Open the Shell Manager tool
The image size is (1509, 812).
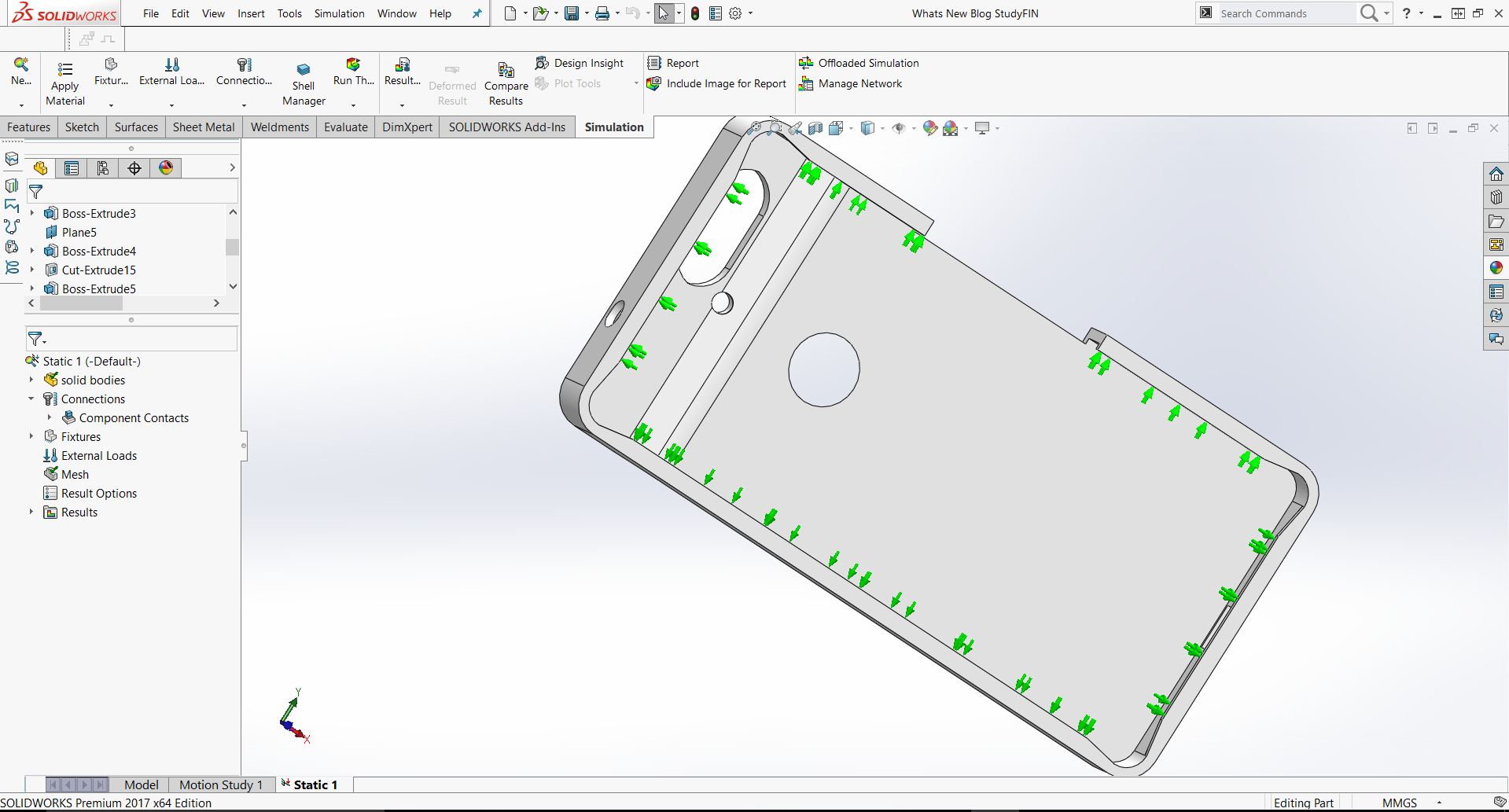[x=304, y=70]
